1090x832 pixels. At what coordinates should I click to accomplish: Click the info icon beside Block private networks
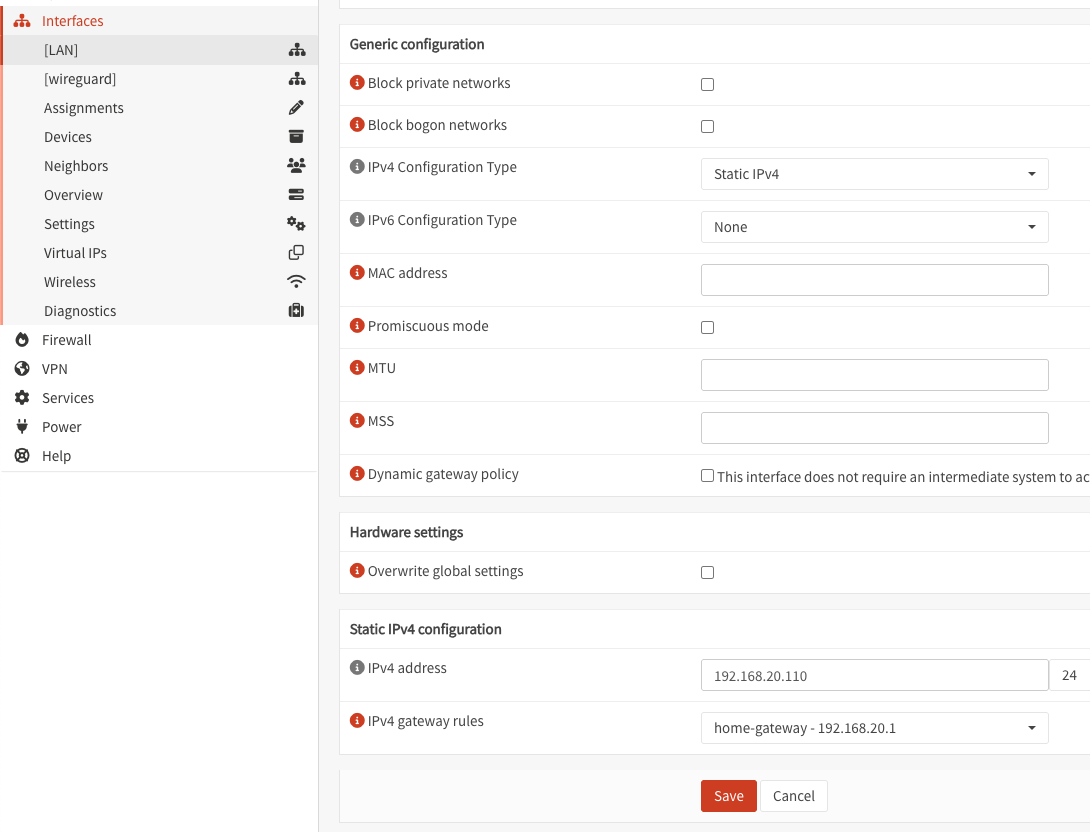(x=357, y=83)
